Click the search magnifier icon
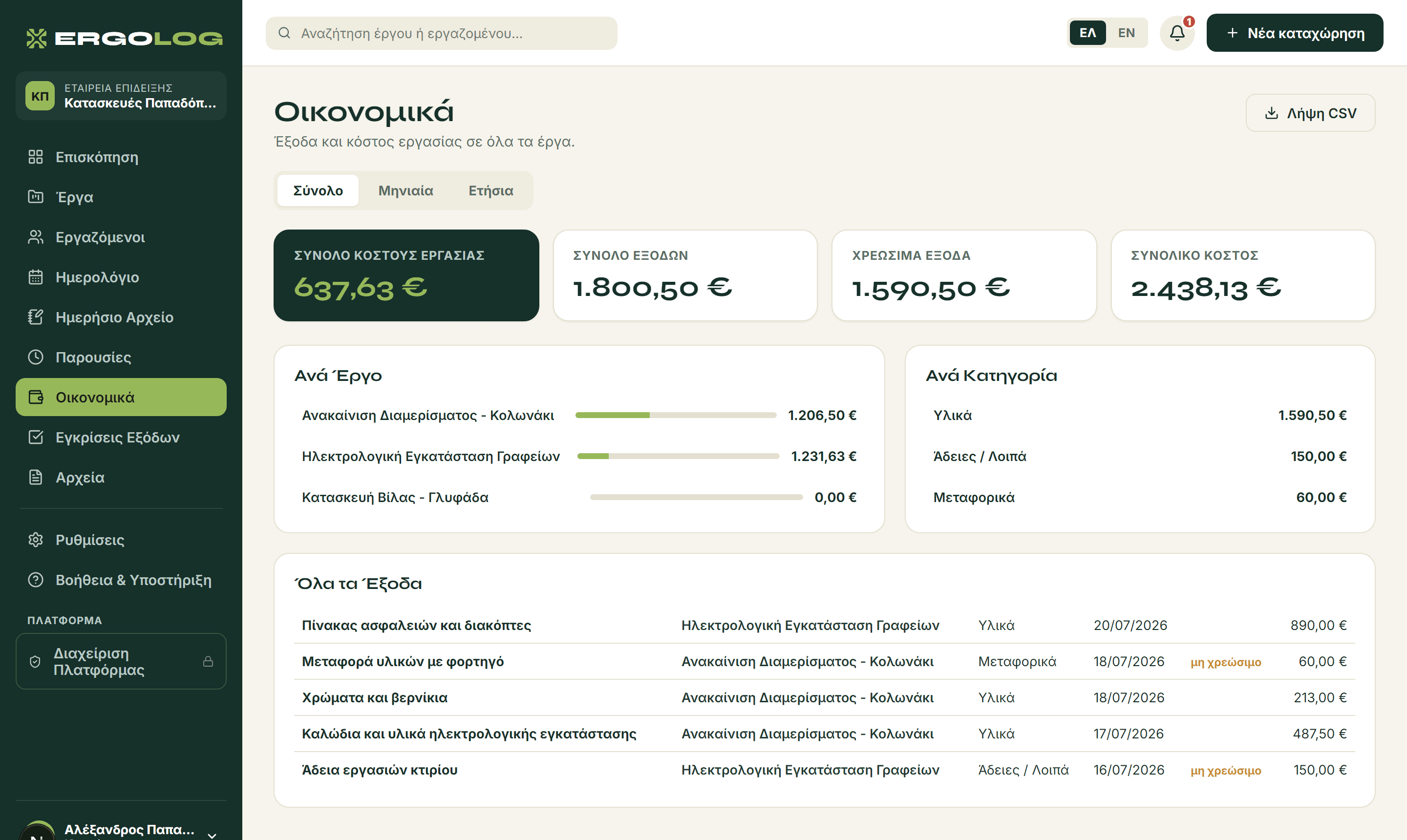This screenshot has width=1407, height=840. click(x=284, y=33)
